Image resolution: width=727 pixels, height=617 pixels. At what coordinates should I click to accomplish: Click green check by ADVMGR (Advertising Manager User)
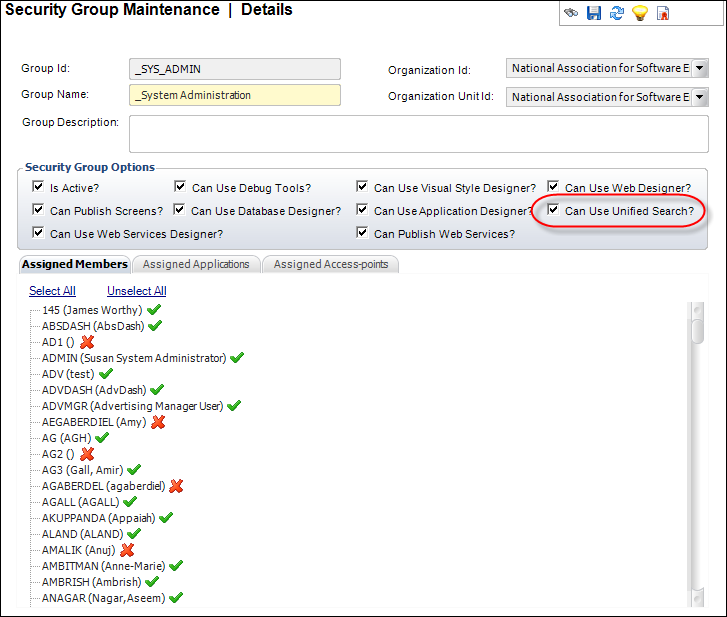pos(234,406)
